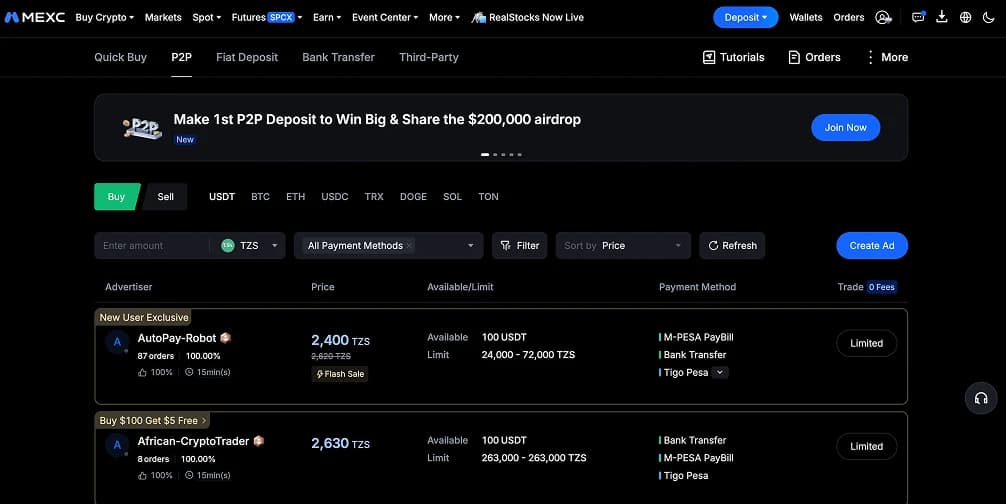Switch to Quick Buy tab
Image resolution: width=1006 pixels, height=504 pixels.
point(121,57)
